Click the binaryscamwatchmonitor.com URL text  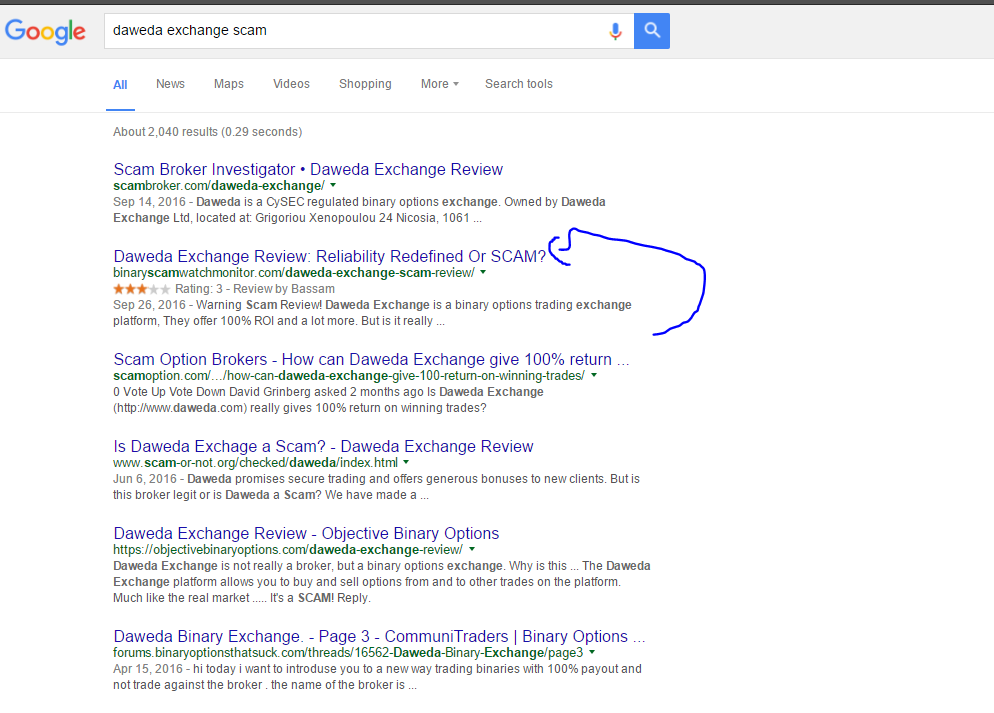[x=294, y=273]
